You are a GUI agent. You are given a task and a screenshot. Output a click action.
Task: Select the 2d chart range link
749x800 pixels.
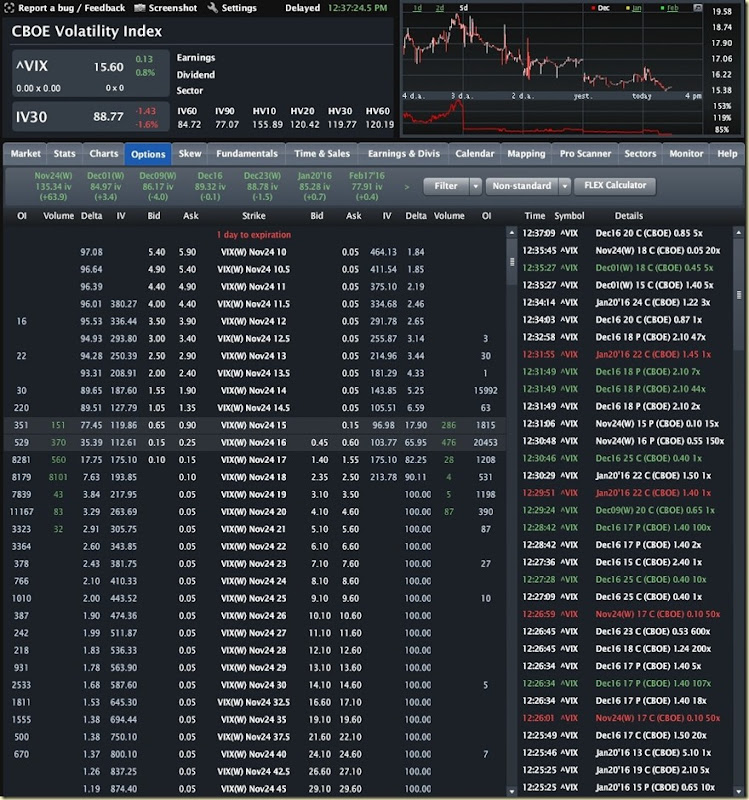(440, 8)
